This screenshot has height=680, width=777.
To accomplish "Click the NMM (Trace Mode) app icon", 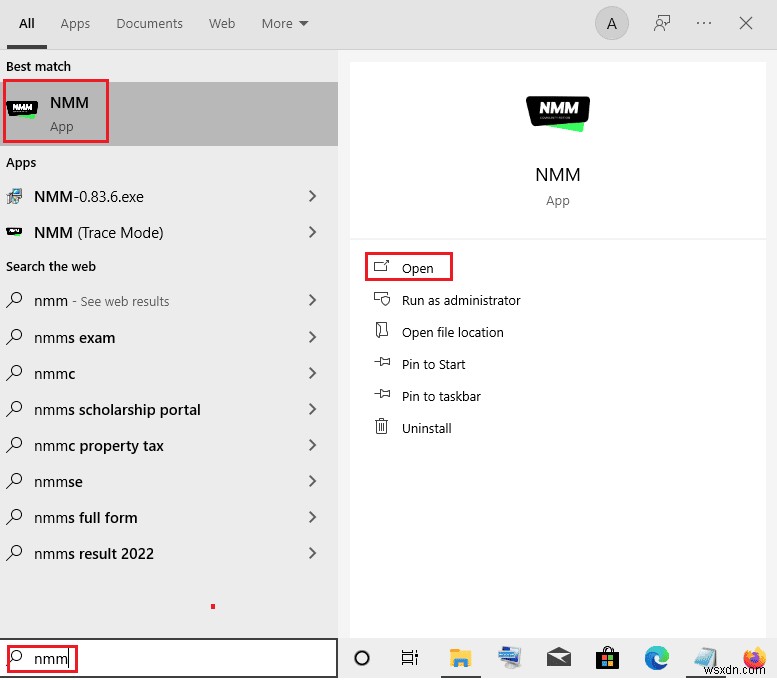I will click(14, 231).
